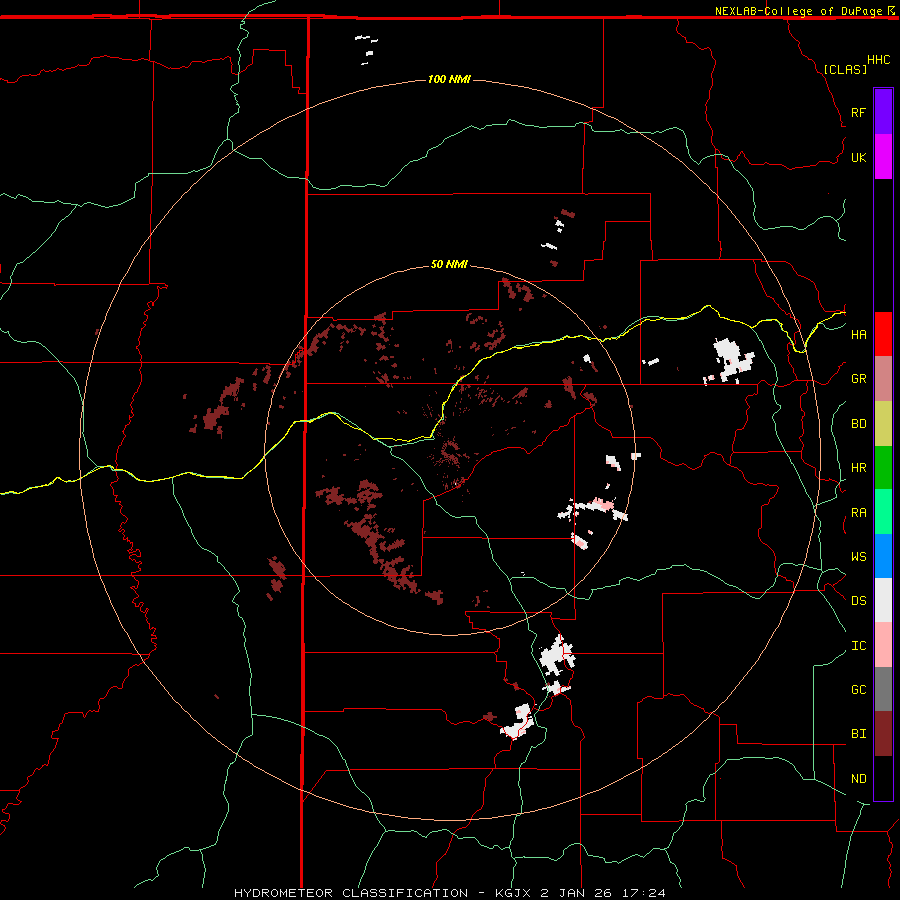This screenshot has height=900, width=900.
Task: Click the GC gray legend swatch
Action: 883,689
